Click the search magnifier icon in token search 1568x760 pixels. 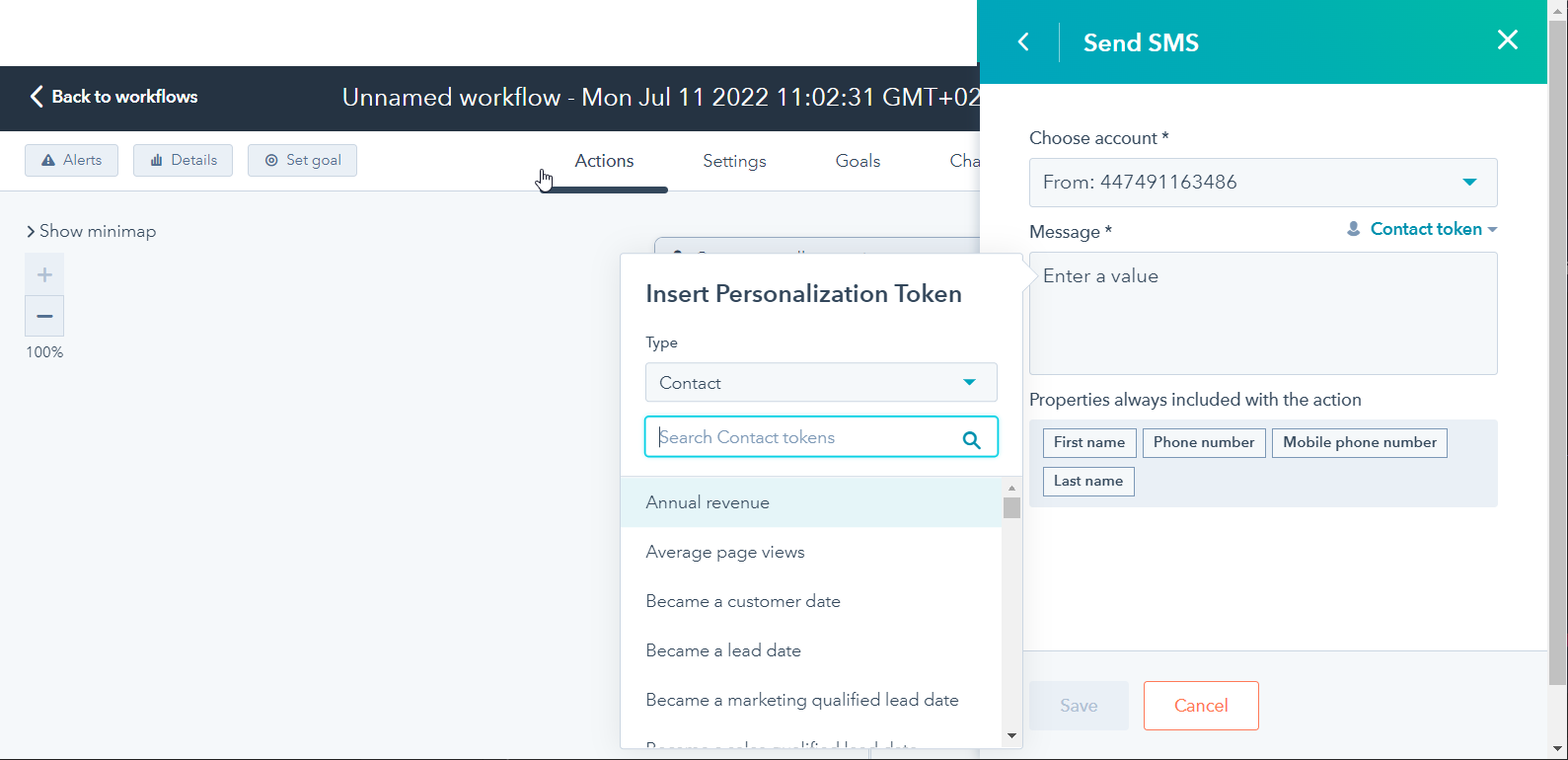coord(971,440)
